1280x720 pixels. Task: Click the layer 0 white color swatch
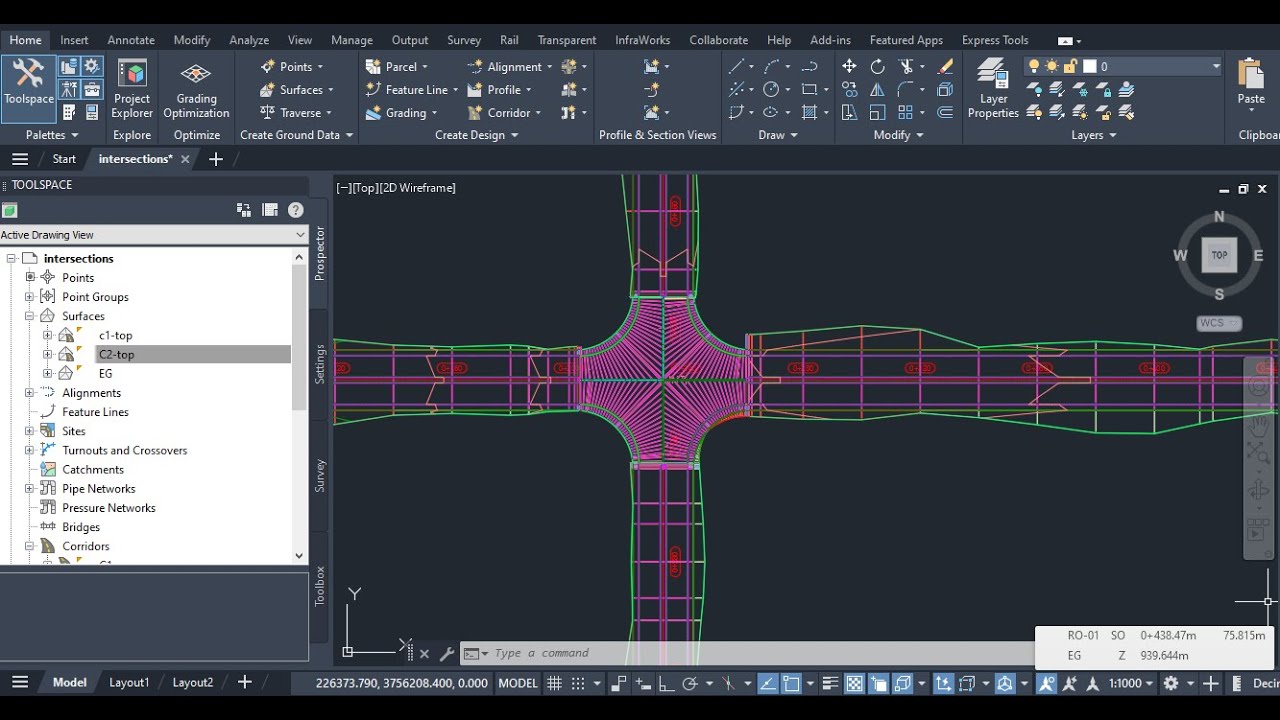[1090, 66]
